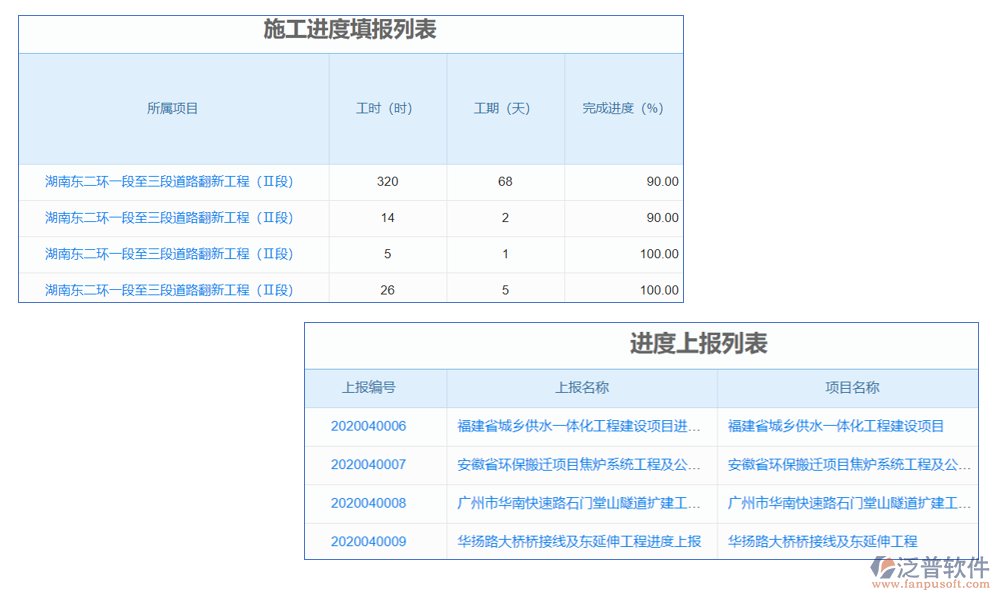
Task: Open the project link in the 320-hour row
Action: (x=169, y=182)
